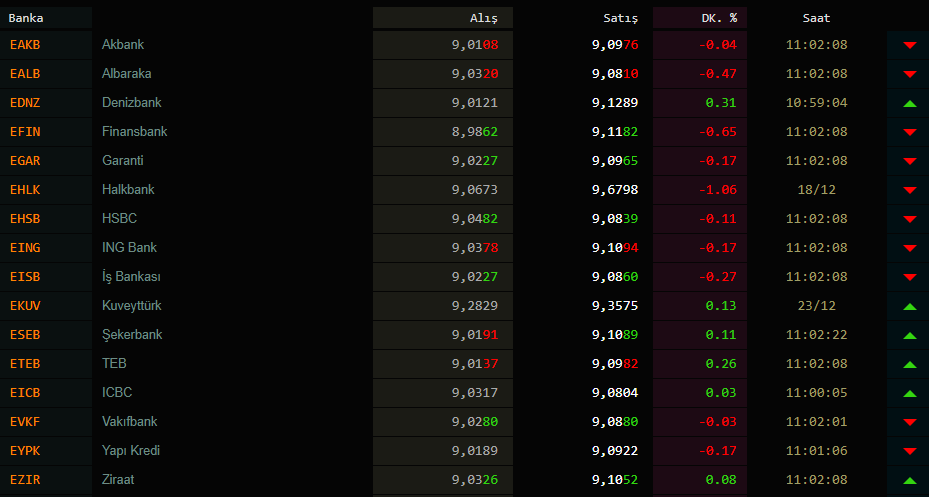Click the green up arrow in Kuveyttürk row
929x497 pixels.
coord(909,306)
